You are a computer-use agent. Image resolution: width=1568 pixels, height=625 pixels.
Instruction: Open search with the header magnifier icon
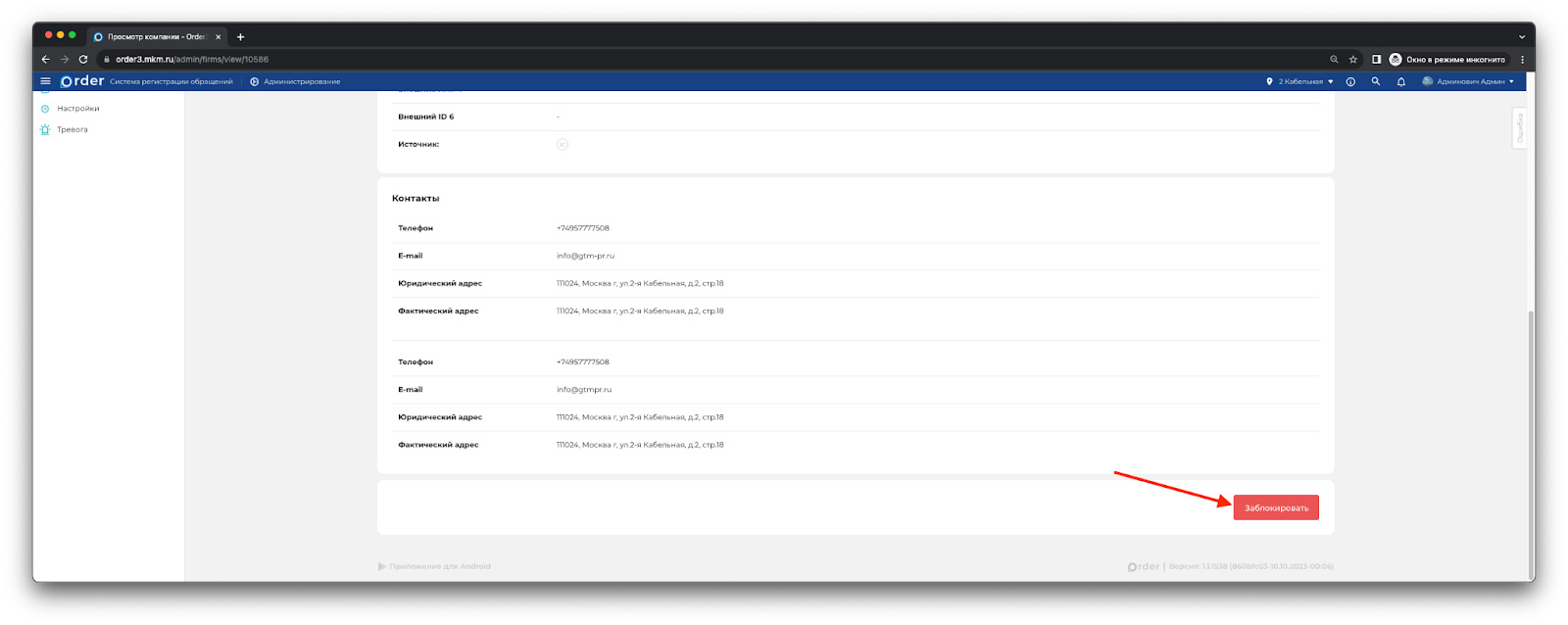click(1375, 81)
